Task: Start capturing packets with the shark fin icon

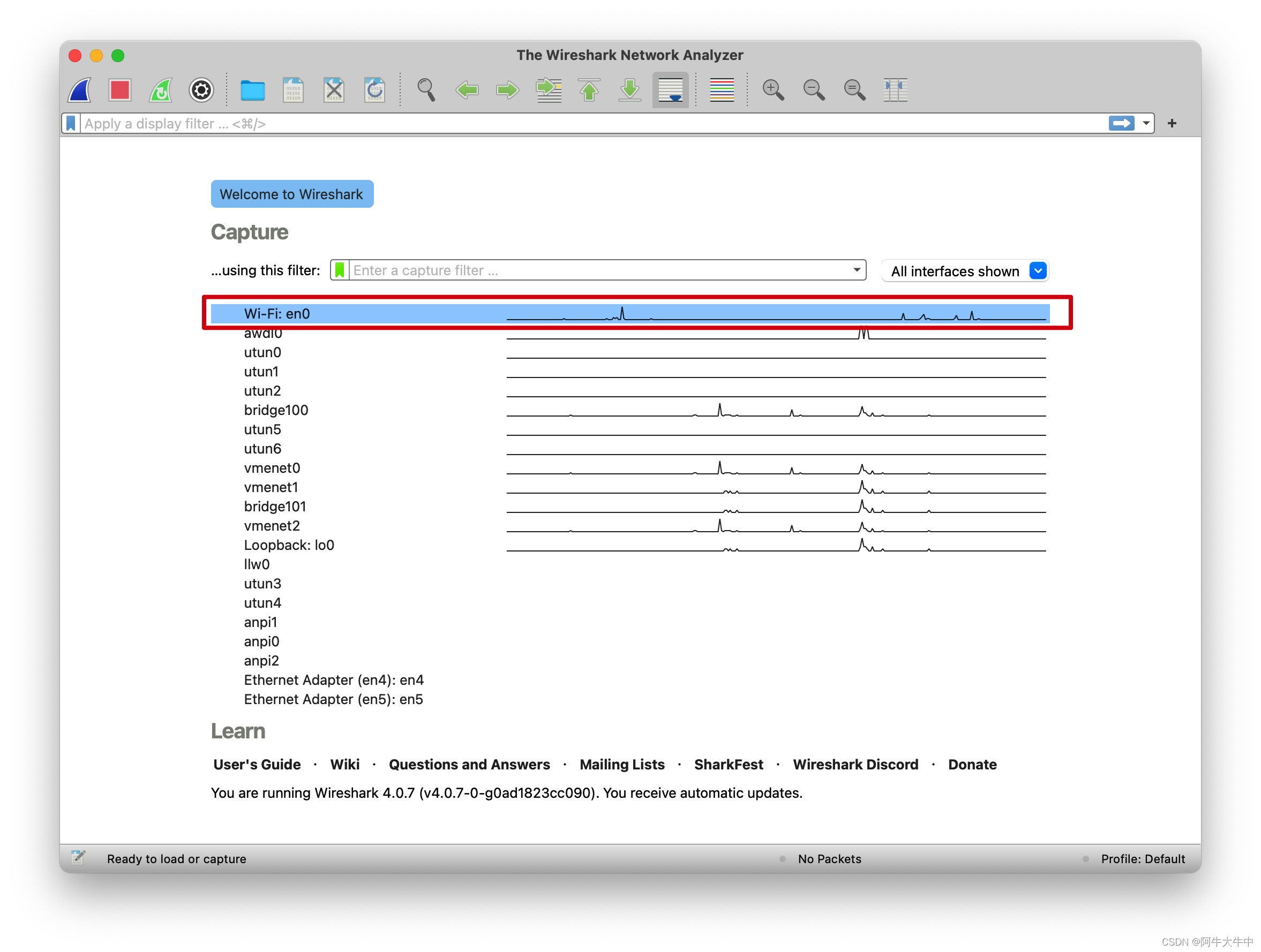Action: click(80, 90)
